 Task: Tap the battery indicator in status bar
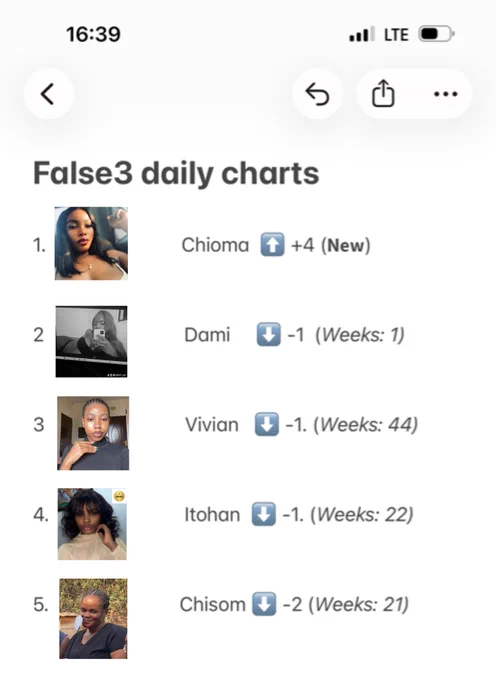pyautogui.click(x=436, y=34)
